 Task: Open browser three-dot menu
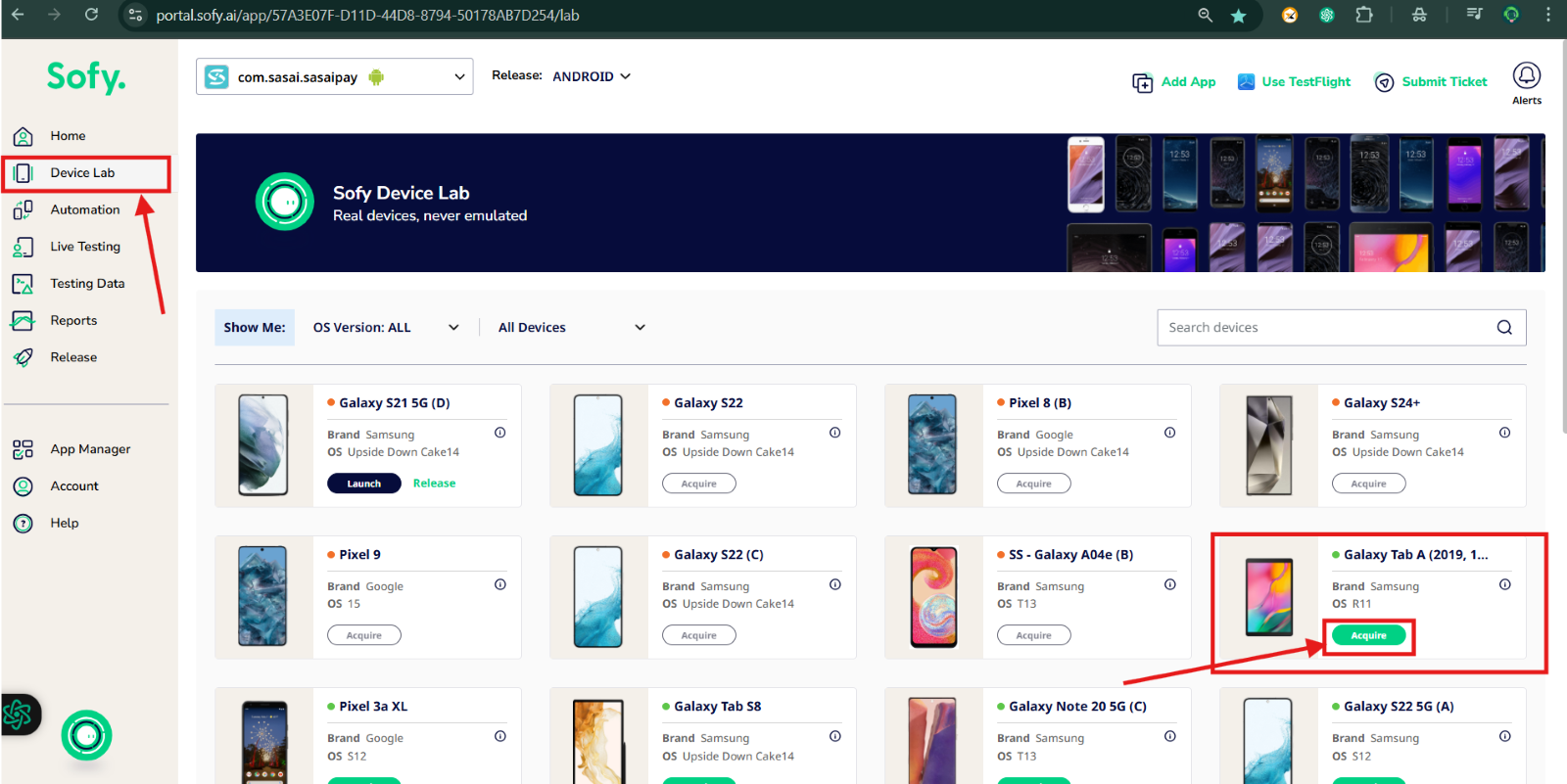coord(1548,15)
